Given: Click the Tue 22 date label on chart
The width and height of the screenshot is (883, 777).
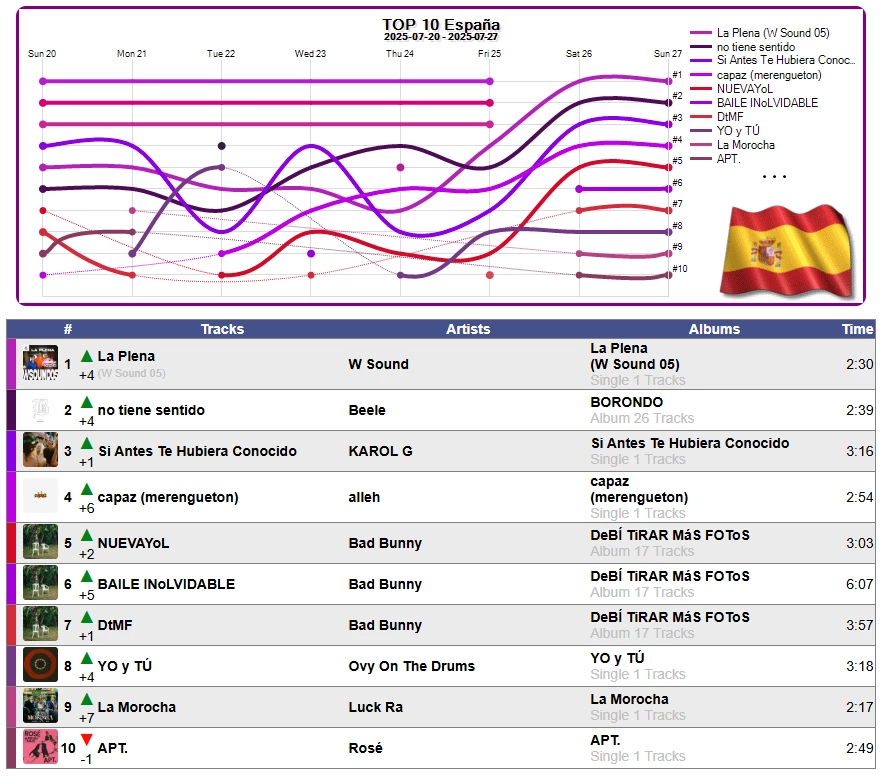Looking at the screenshot, I should 221,54.
